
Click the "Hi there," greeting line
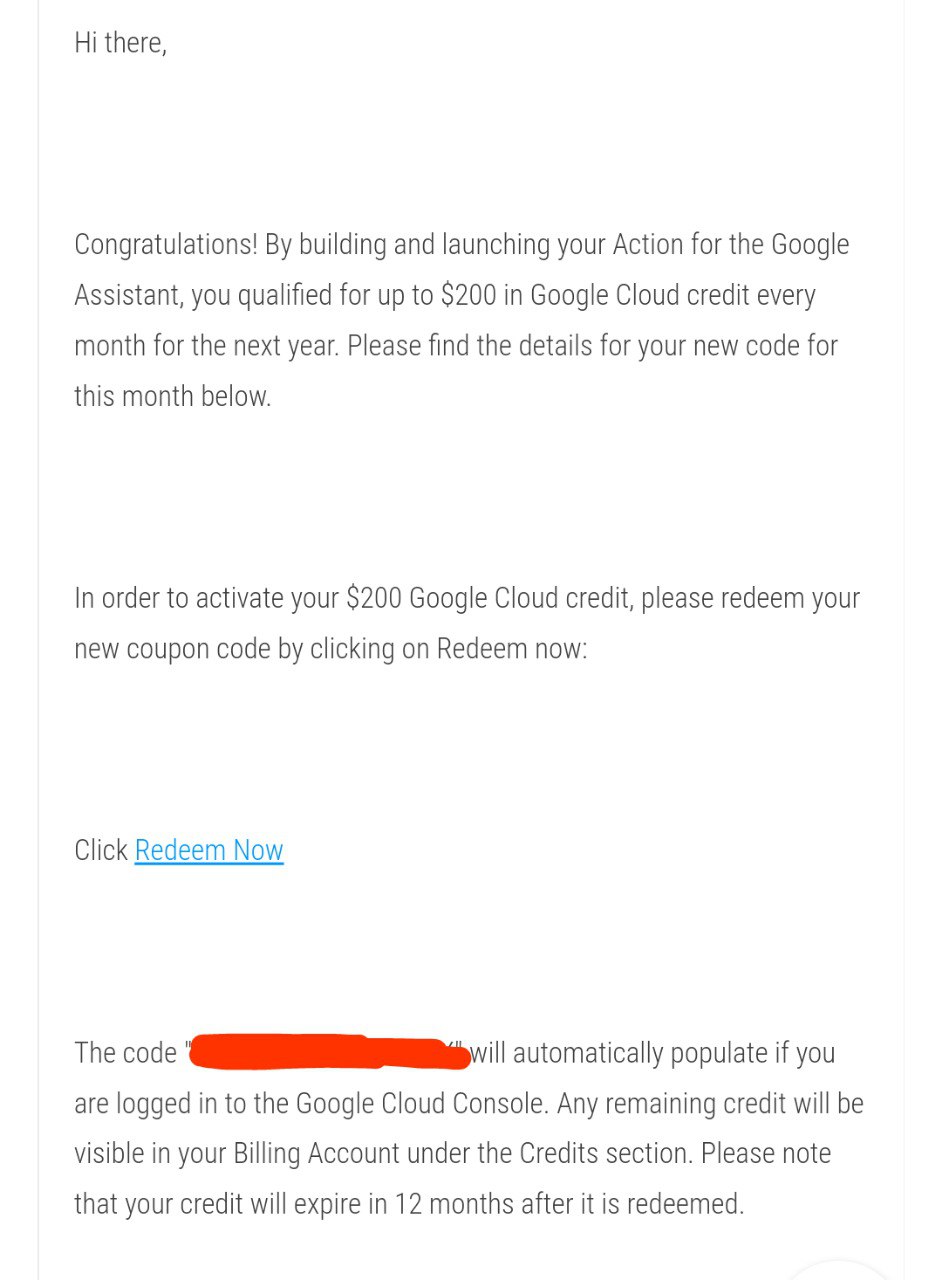coord(121,43)
